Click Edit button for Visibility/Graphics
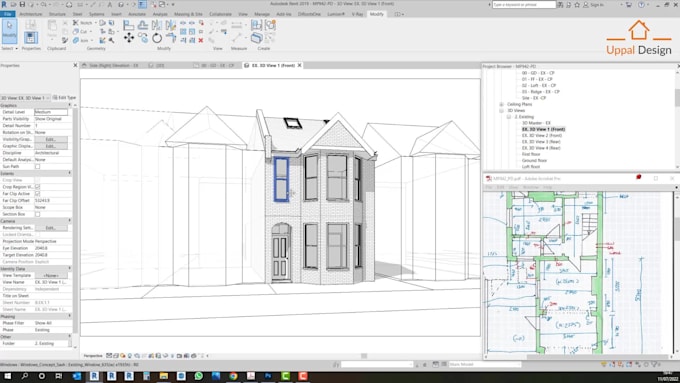 (x=51, y=139)
